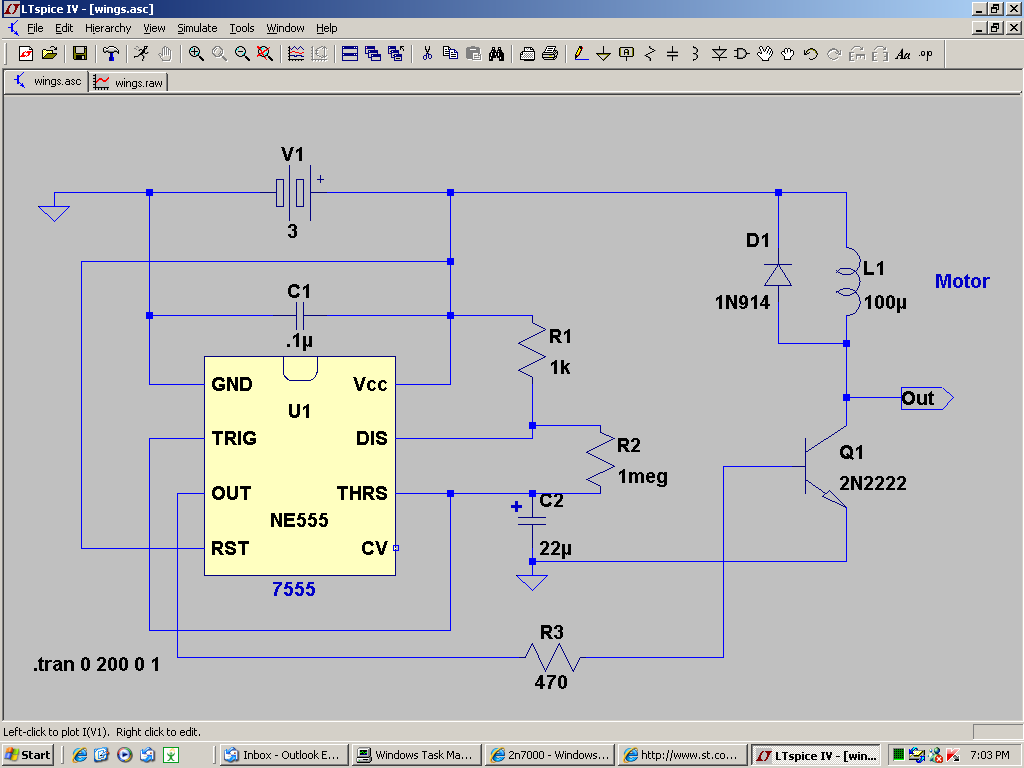
Task: Open a file with the folder icon
Action: tap(50, 54)
